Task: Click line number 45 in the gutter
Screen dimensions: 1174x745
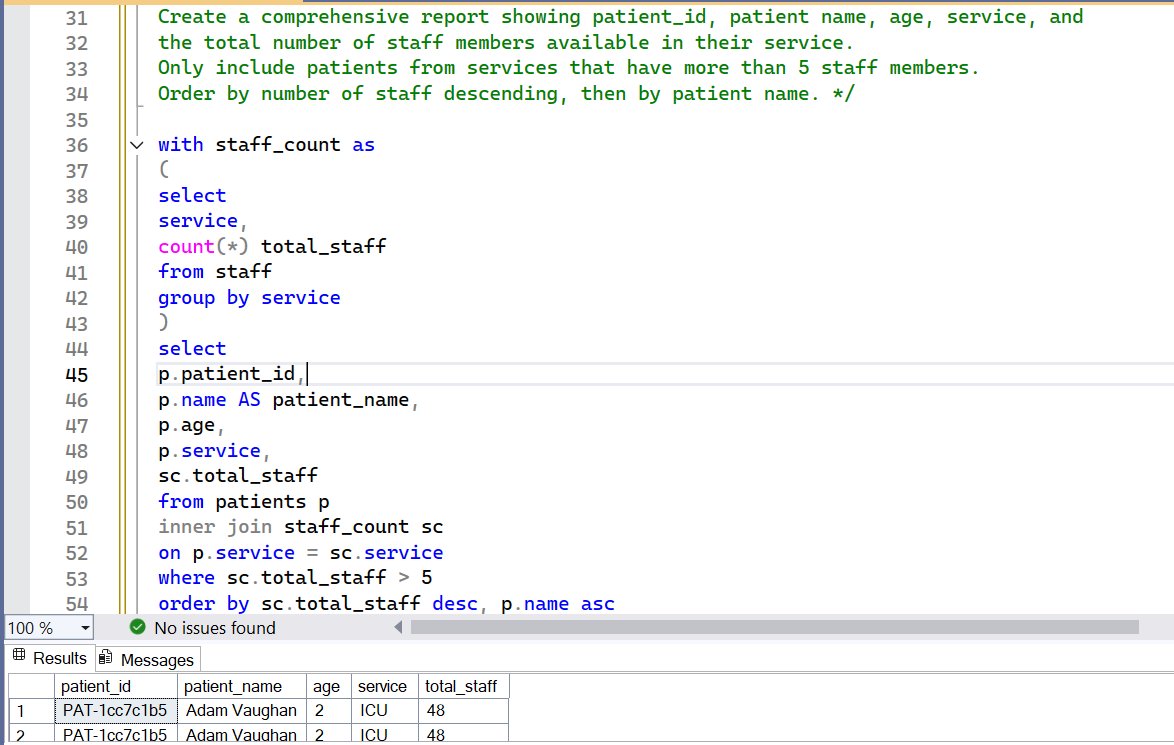Action: click(x=76, y=374)
